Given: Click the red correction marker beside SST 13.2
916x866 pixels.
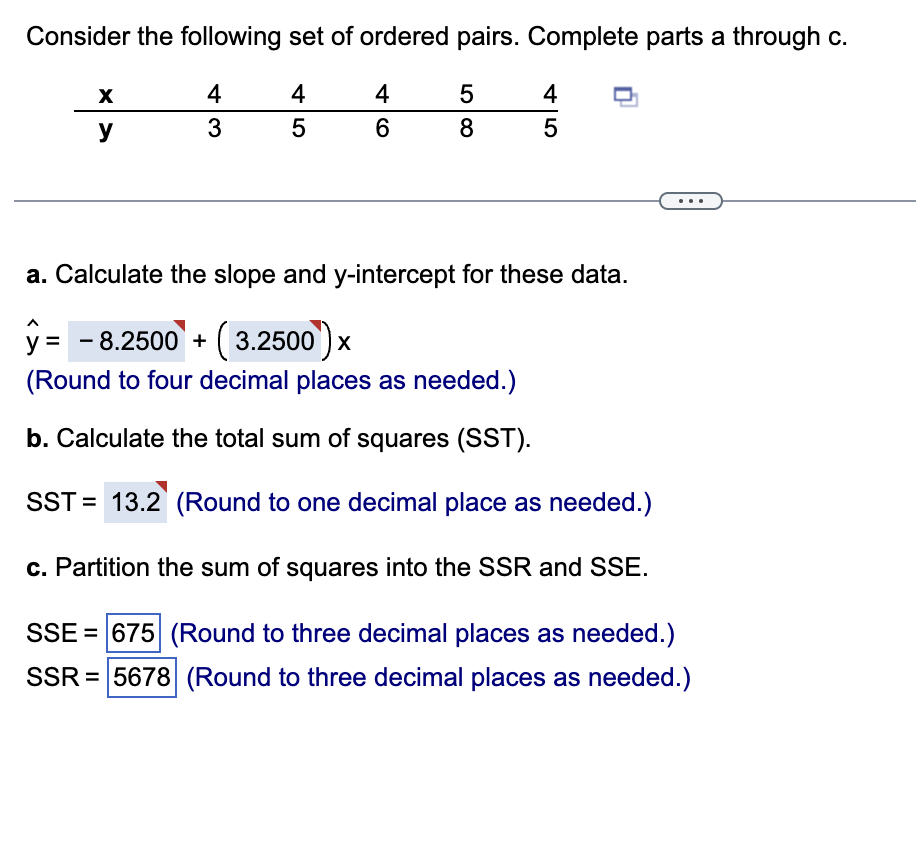Looking at the screenshot, I should (159, 486).
